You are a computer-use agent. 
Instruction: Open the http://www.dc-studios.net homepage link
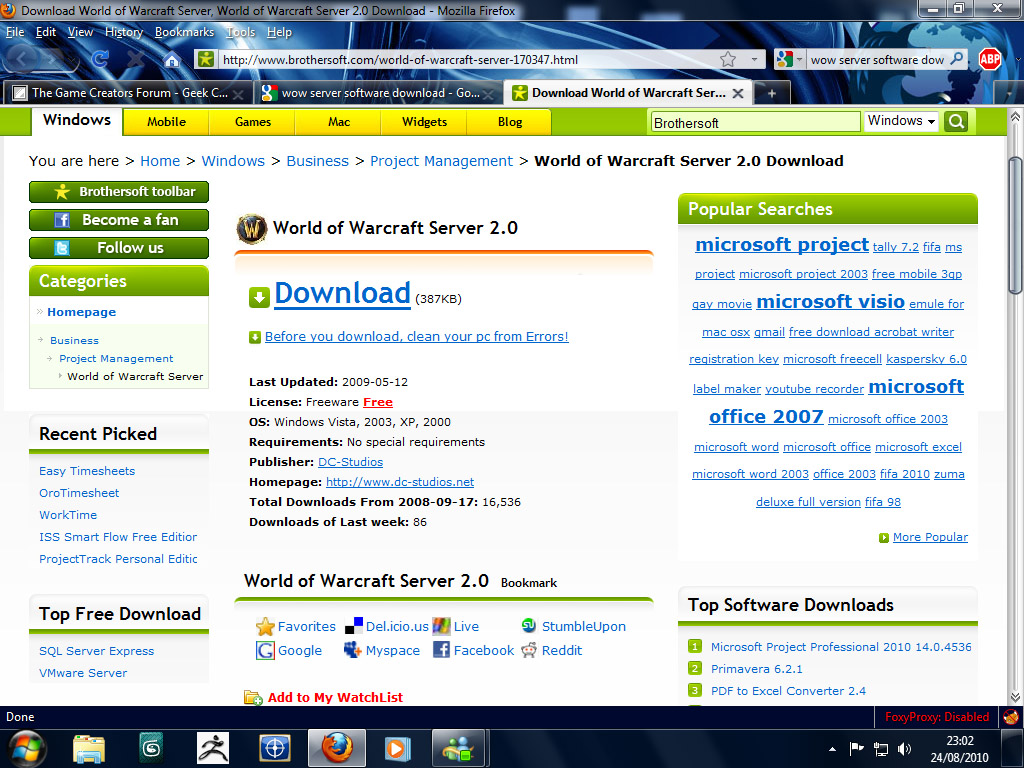click(x=400, y=482)
